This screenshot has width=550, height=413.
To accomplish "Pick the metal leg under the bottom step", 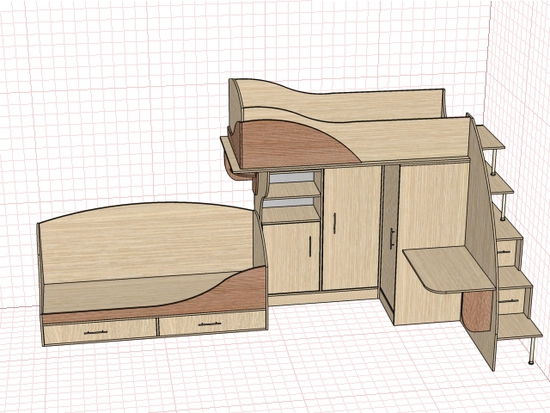I will (532, 350).
